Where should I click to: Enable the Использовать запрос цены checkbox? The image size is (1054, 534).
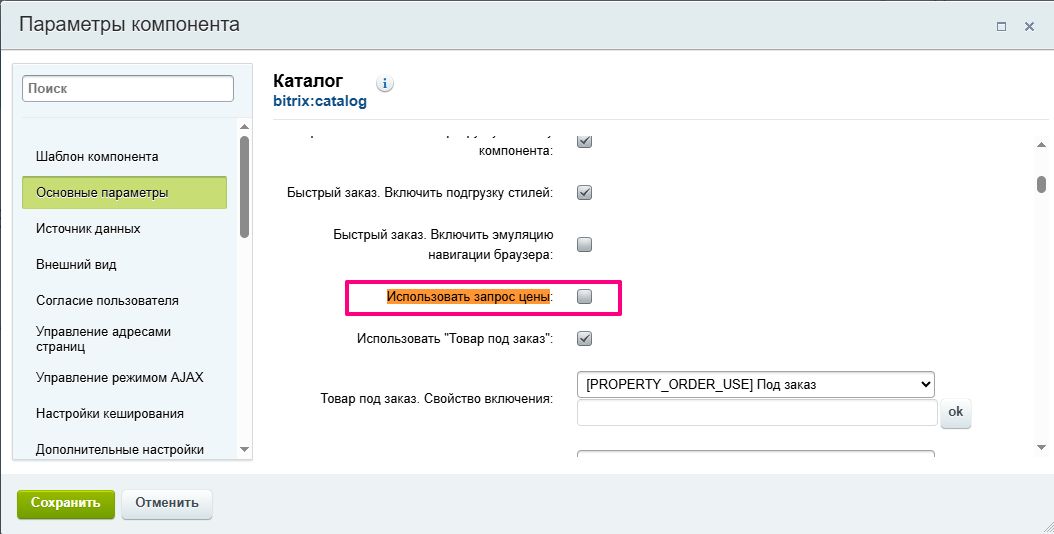point(585,297)
